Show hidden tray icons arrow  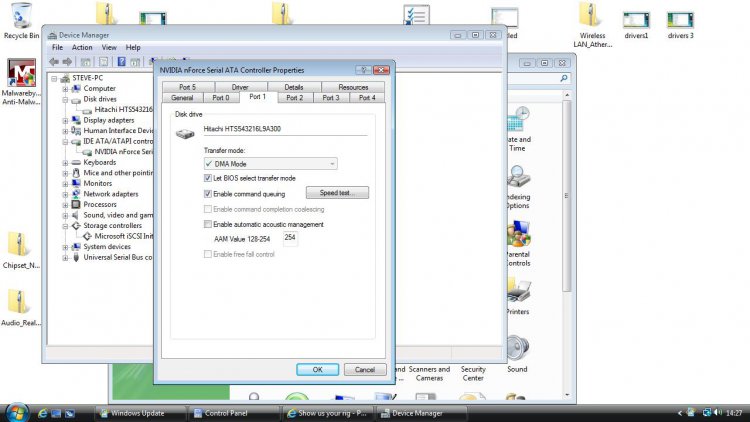point(680,413)
